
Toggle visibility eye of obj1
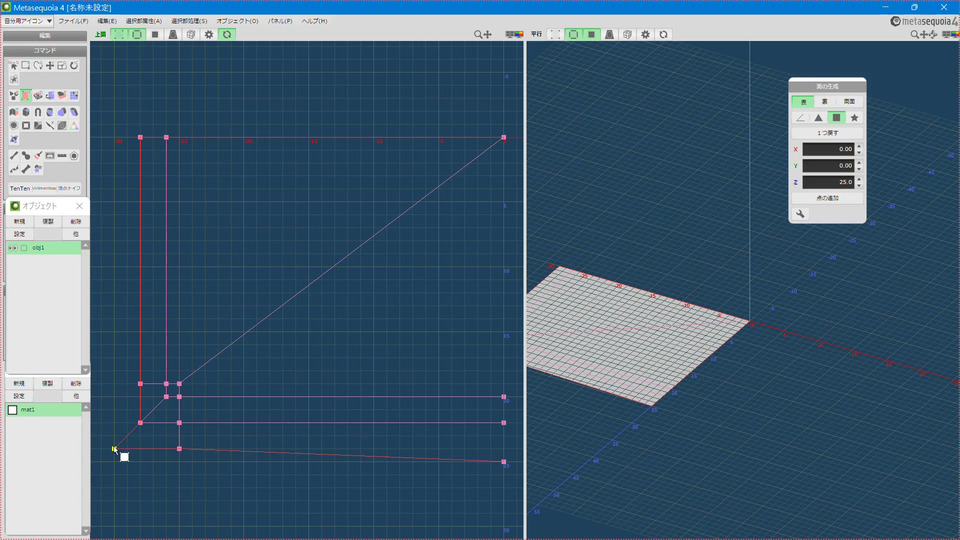point(12,247)
